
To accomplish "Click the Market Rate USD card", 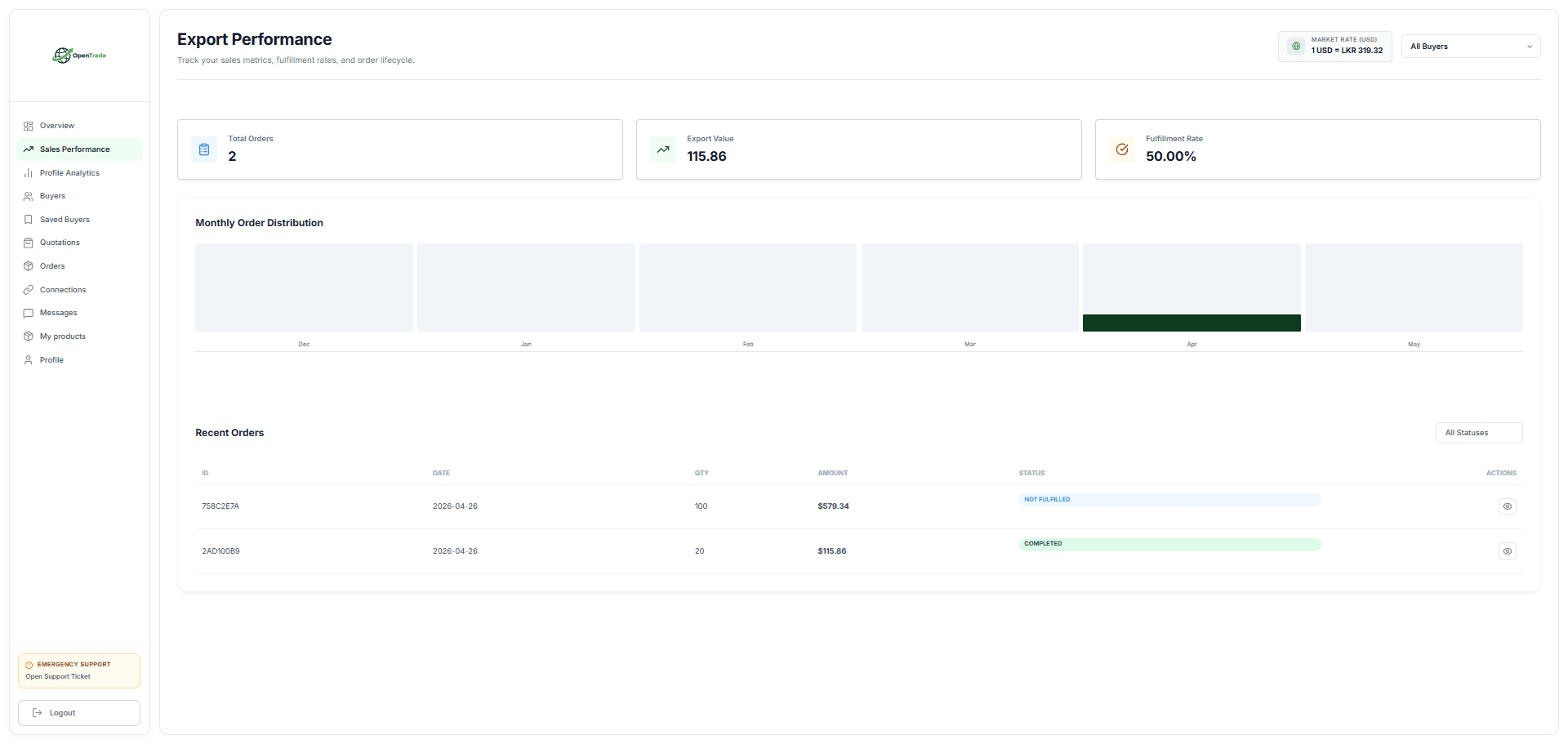I will (1335, 47).
